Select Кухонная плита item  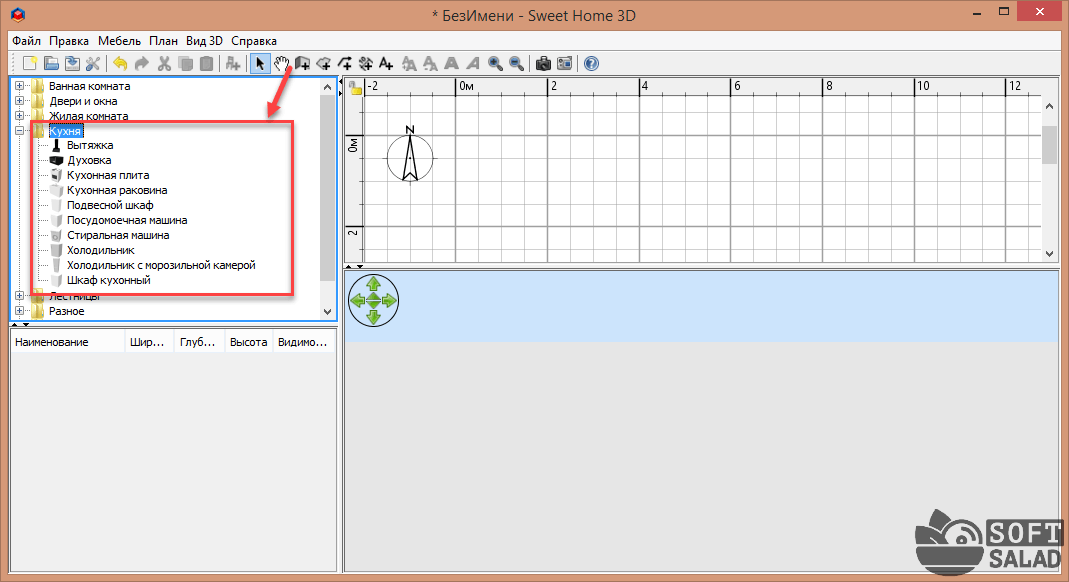click(108, 175)
